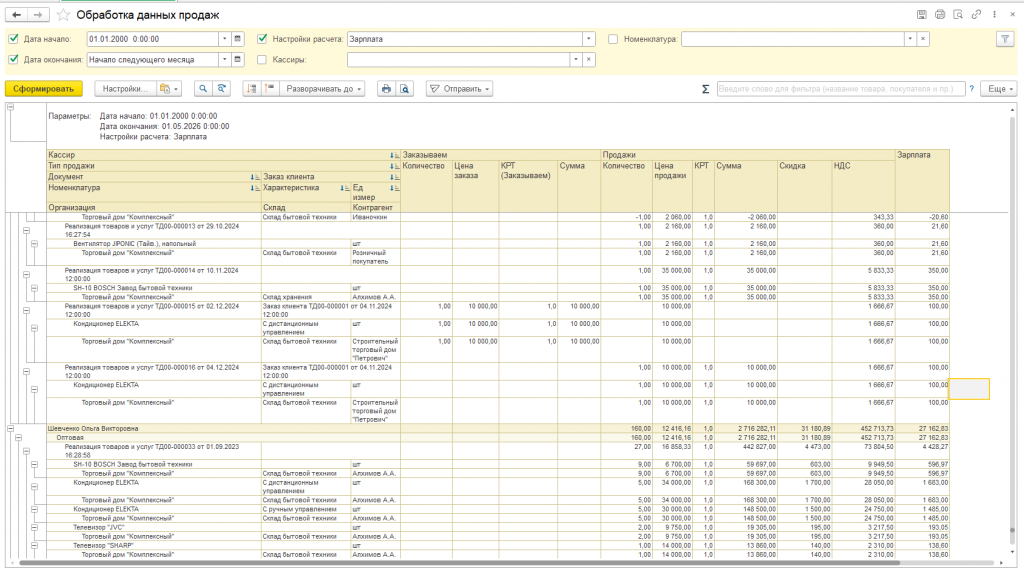The image size is (1024, 575).
Task: Expand the Разворачивать до dropdown
Action: coord(320,89)
